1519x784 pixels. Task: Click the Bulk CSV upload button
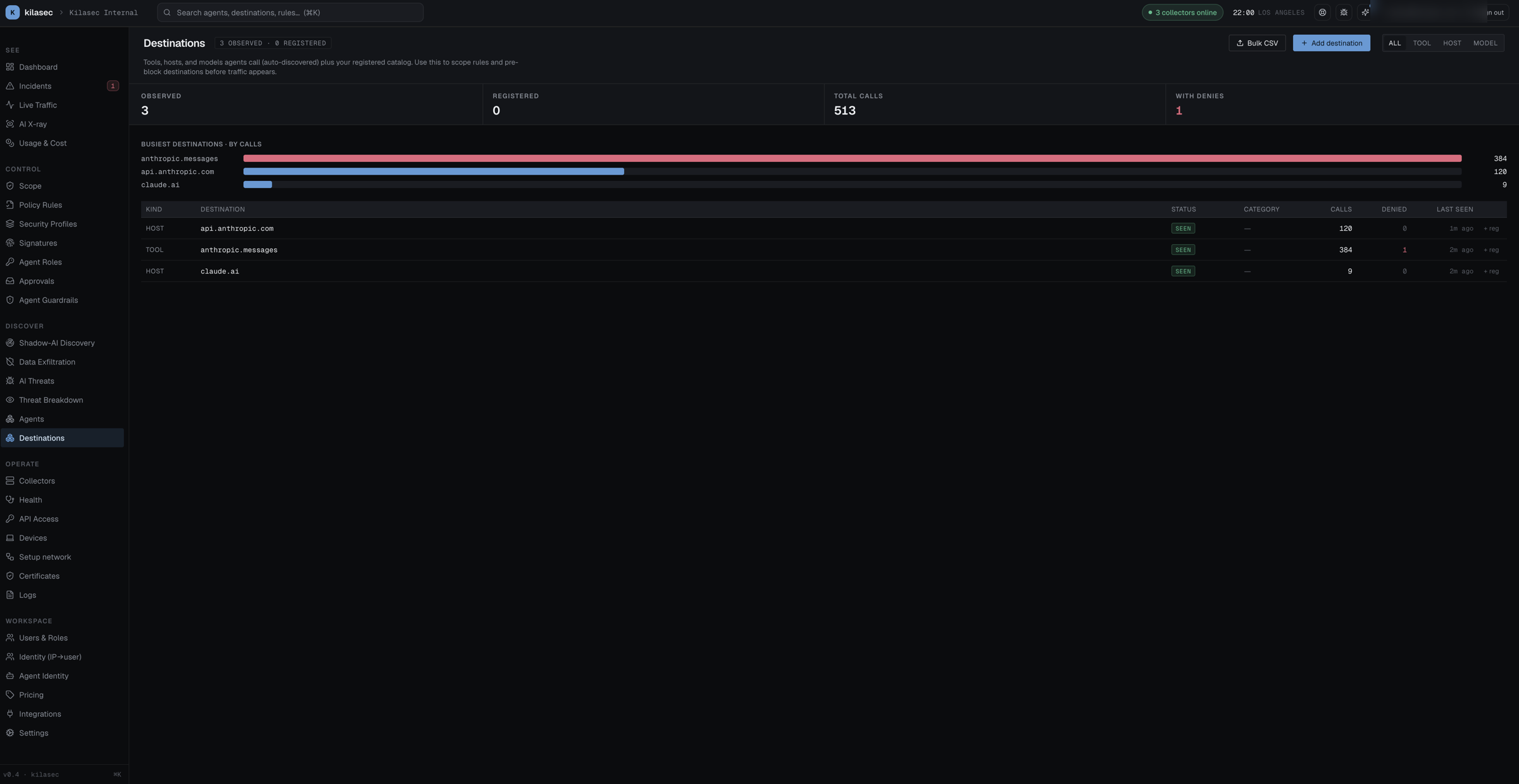click(1257, 43)
